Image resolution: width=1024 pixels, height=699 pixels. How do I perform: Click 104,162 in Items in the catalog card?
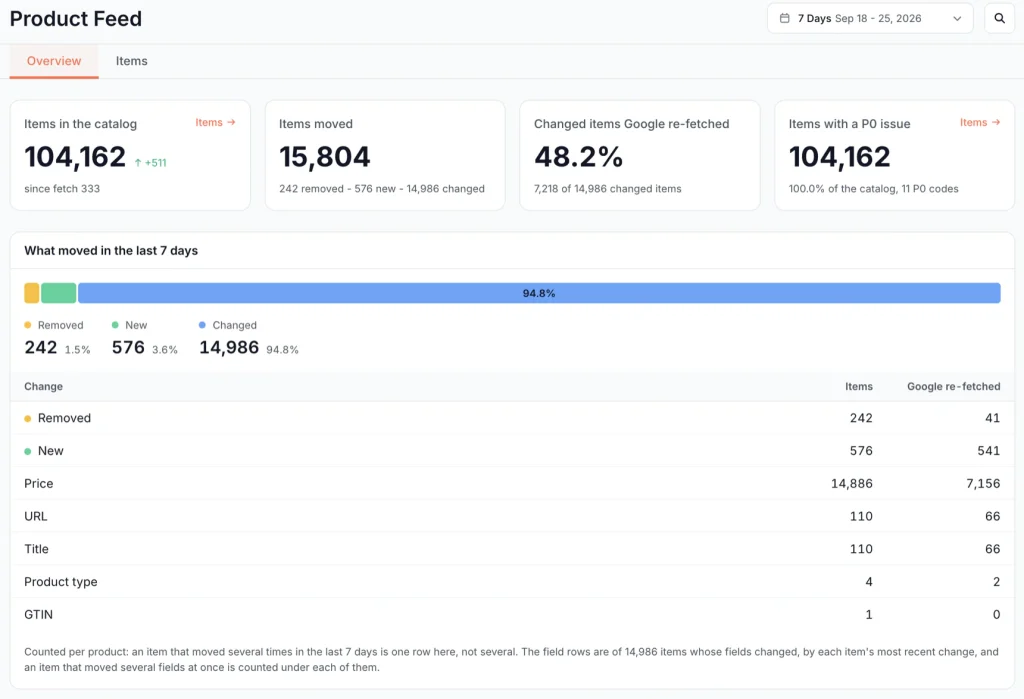pyautogui.click(x=75, y=157)
